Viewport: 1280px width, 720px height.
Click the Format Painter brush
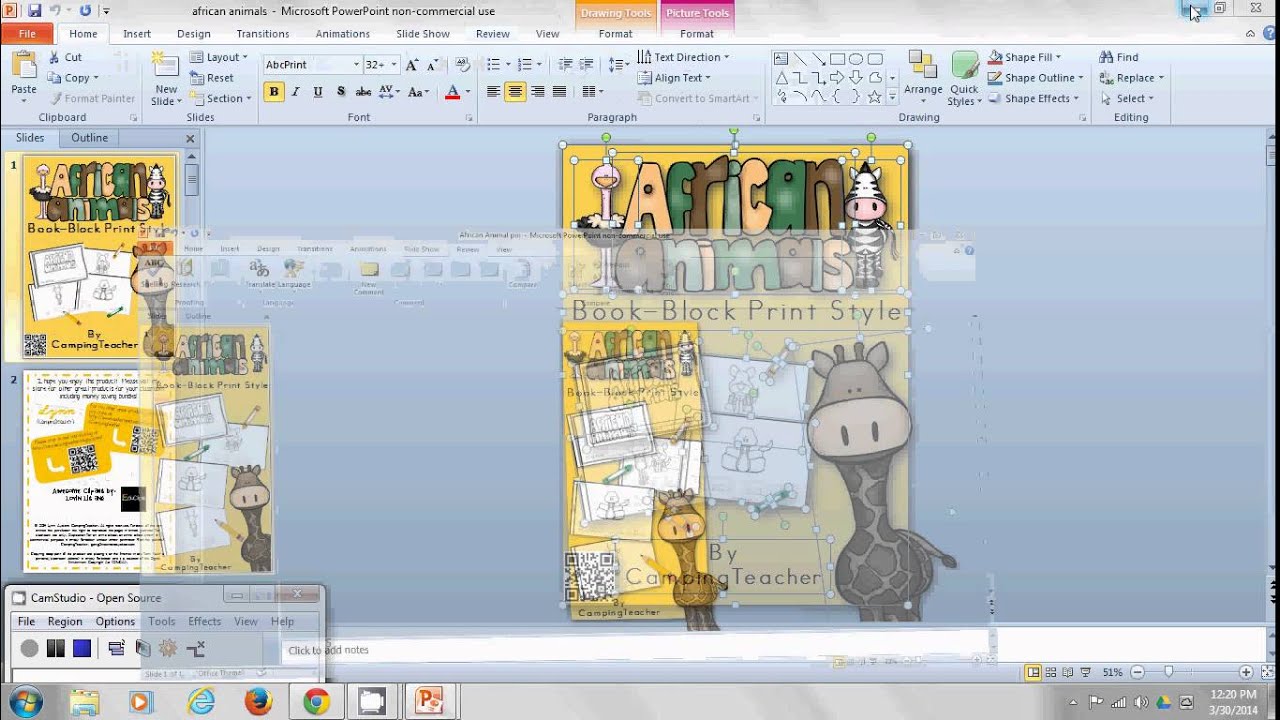tap(91, 98)
